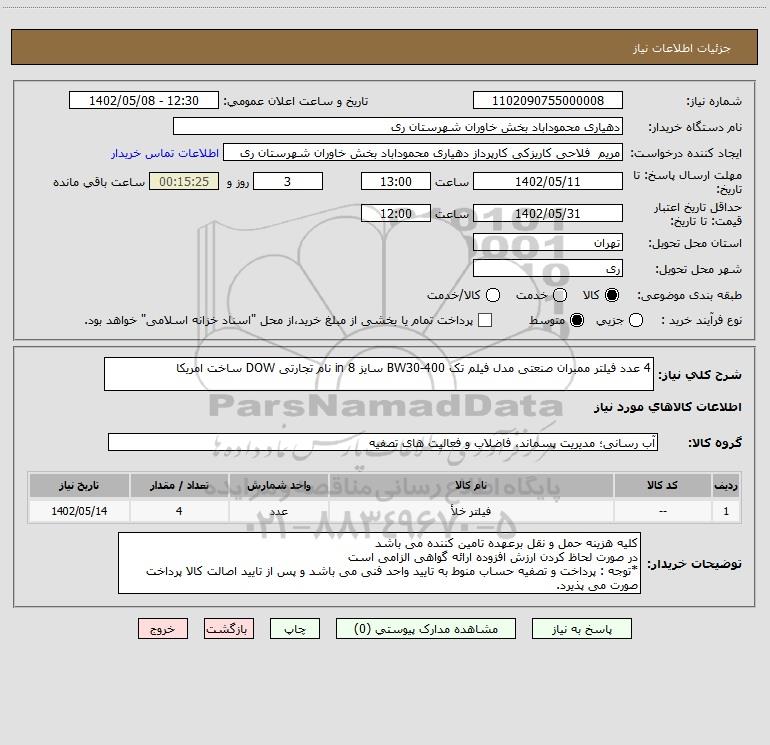
Task: Click the need number field 1102090755000008
Action: (x=548, y=101)
